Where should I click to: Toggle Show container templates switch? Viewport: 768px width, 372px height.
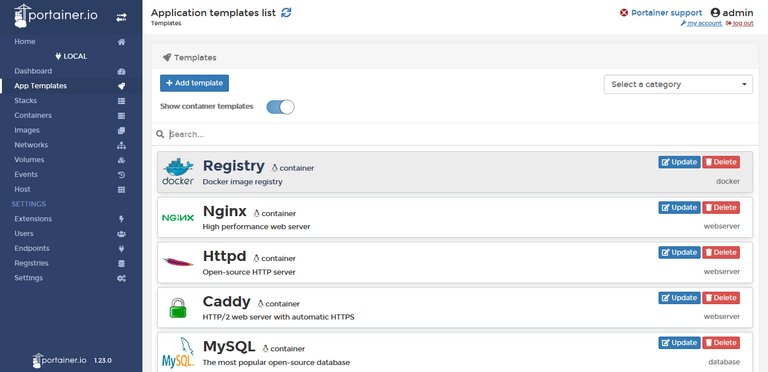[280, 107]
